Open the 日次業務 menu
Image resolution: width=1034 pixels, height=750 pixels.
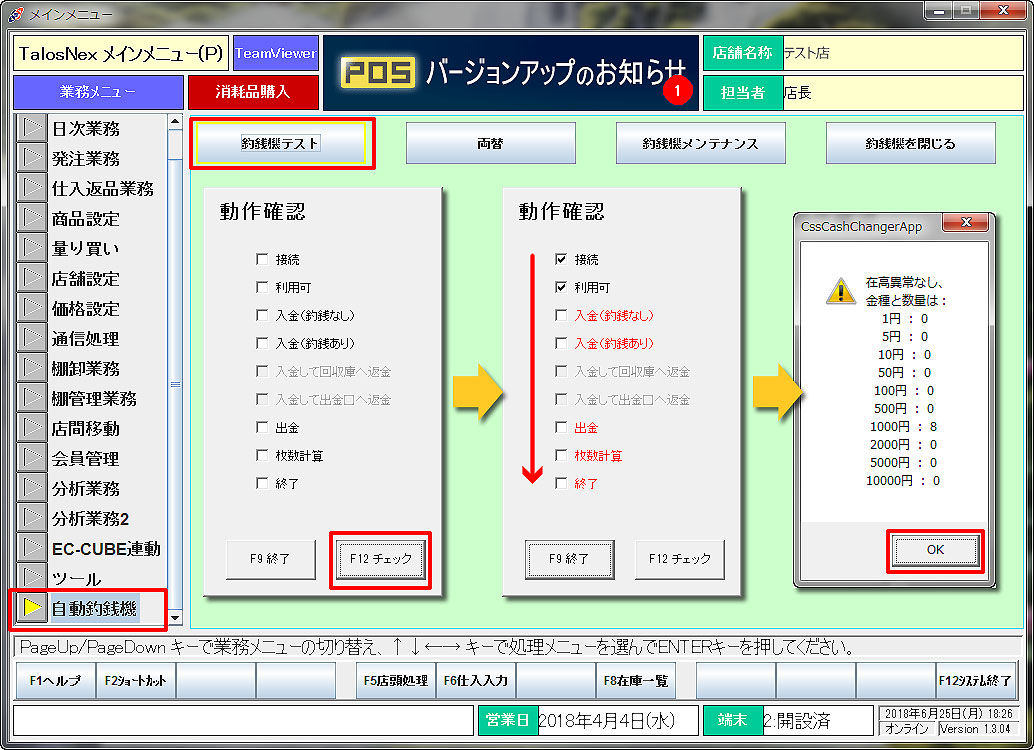pyautogui.click(x=86, y=129)
